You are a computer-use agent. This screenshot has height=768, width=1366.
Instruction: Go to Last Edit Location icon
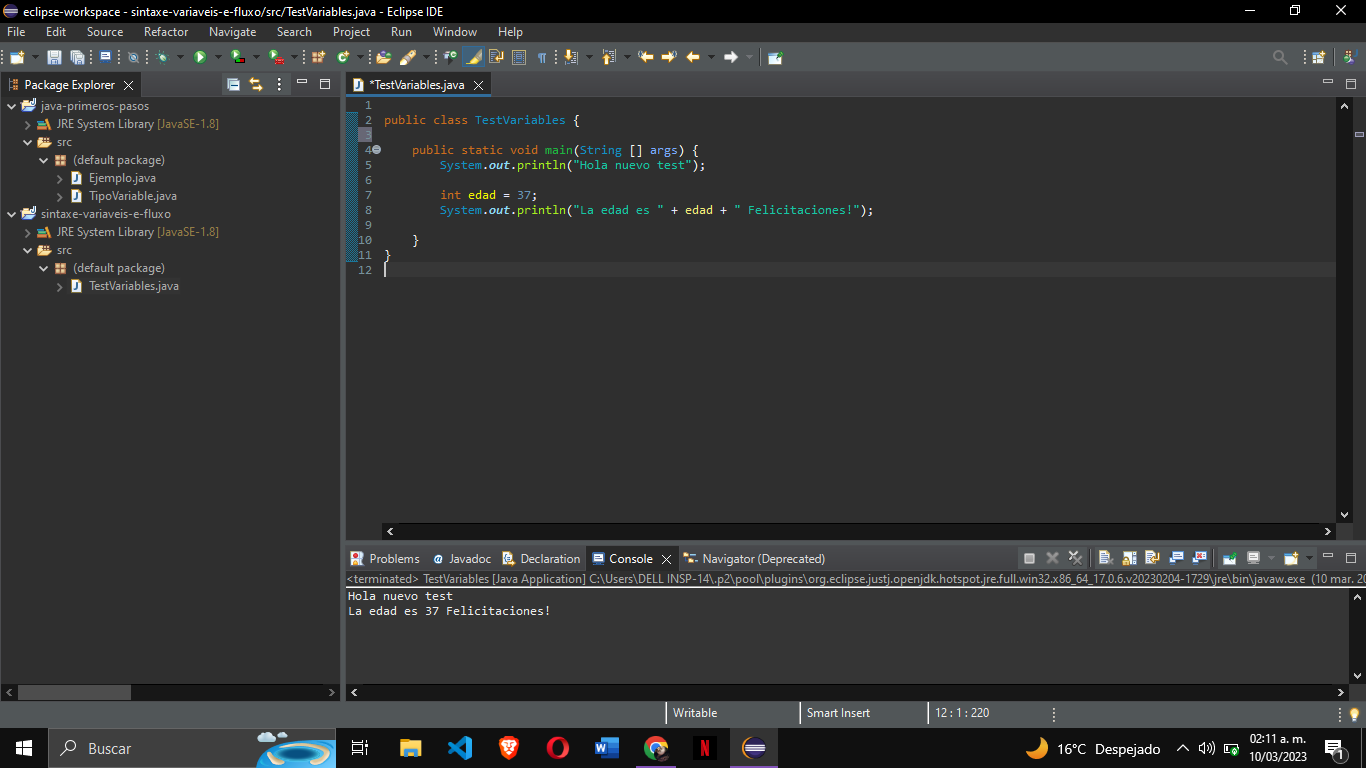pyautogui.click(x=646, y=57)
